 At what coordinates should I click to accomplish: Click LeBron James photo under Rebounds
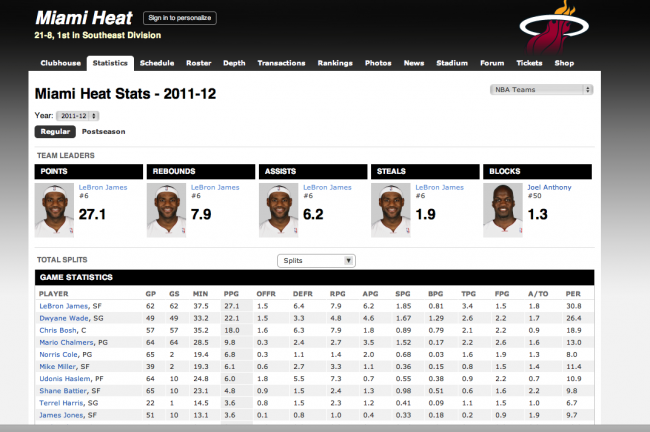(x=167, y=210)
